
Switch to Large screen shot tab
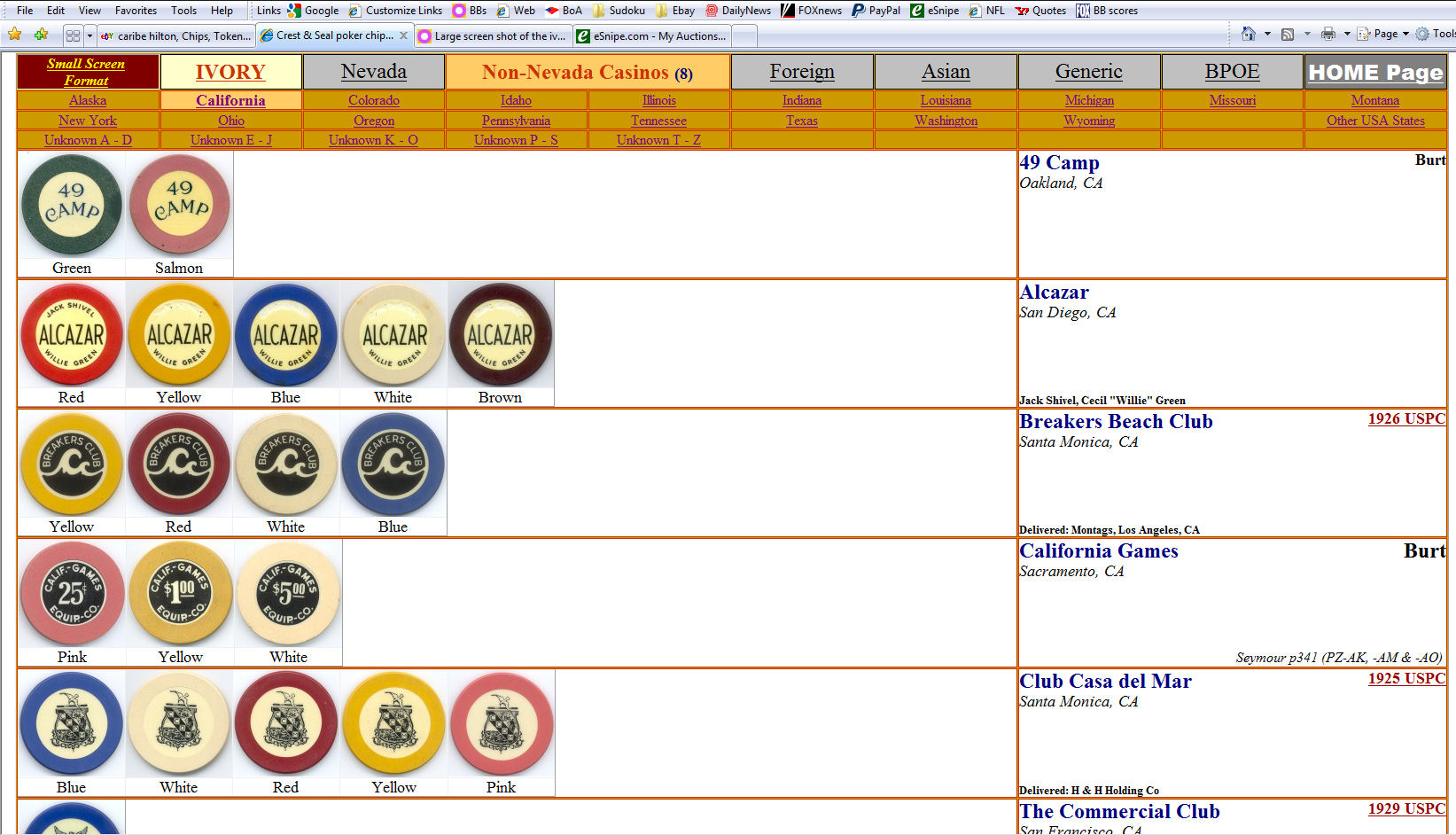491,36
